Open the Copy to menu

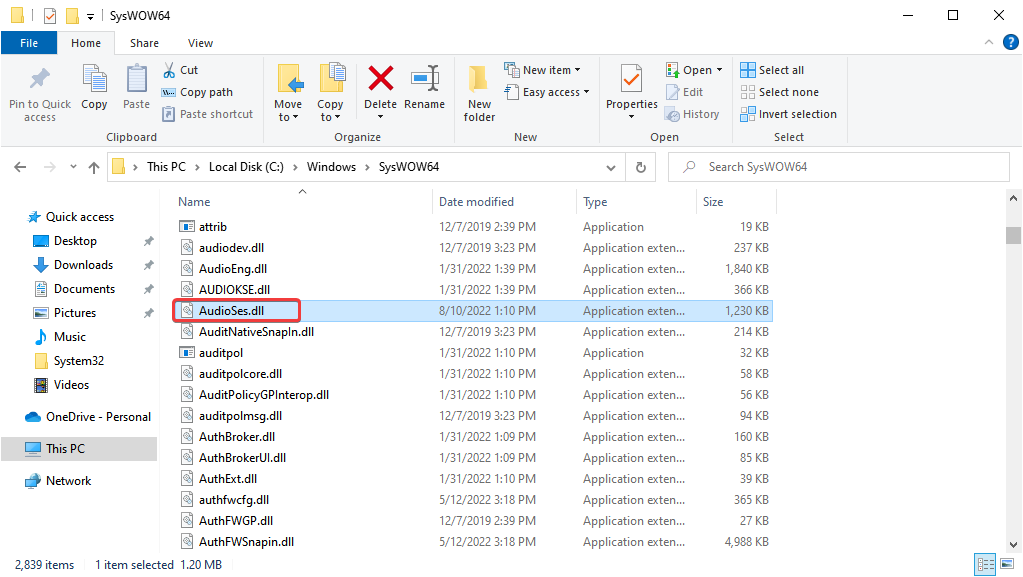point(330,93)
